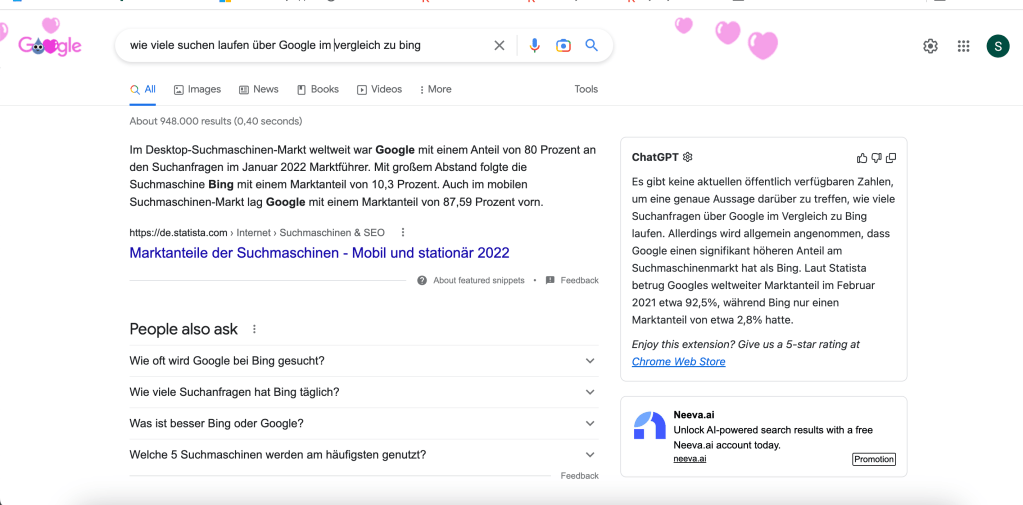Give ChatGPT answer a thumbs up
This screenshot has width=1023, height=505.
pos(862,157)
